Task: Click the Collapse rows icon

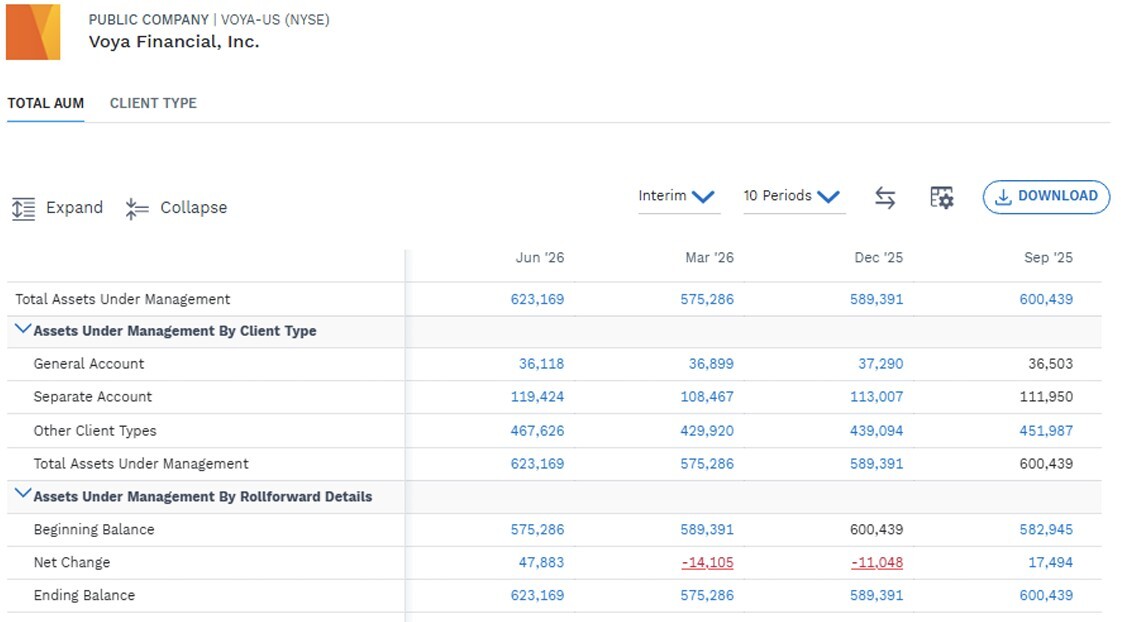Action: (137, 208)
